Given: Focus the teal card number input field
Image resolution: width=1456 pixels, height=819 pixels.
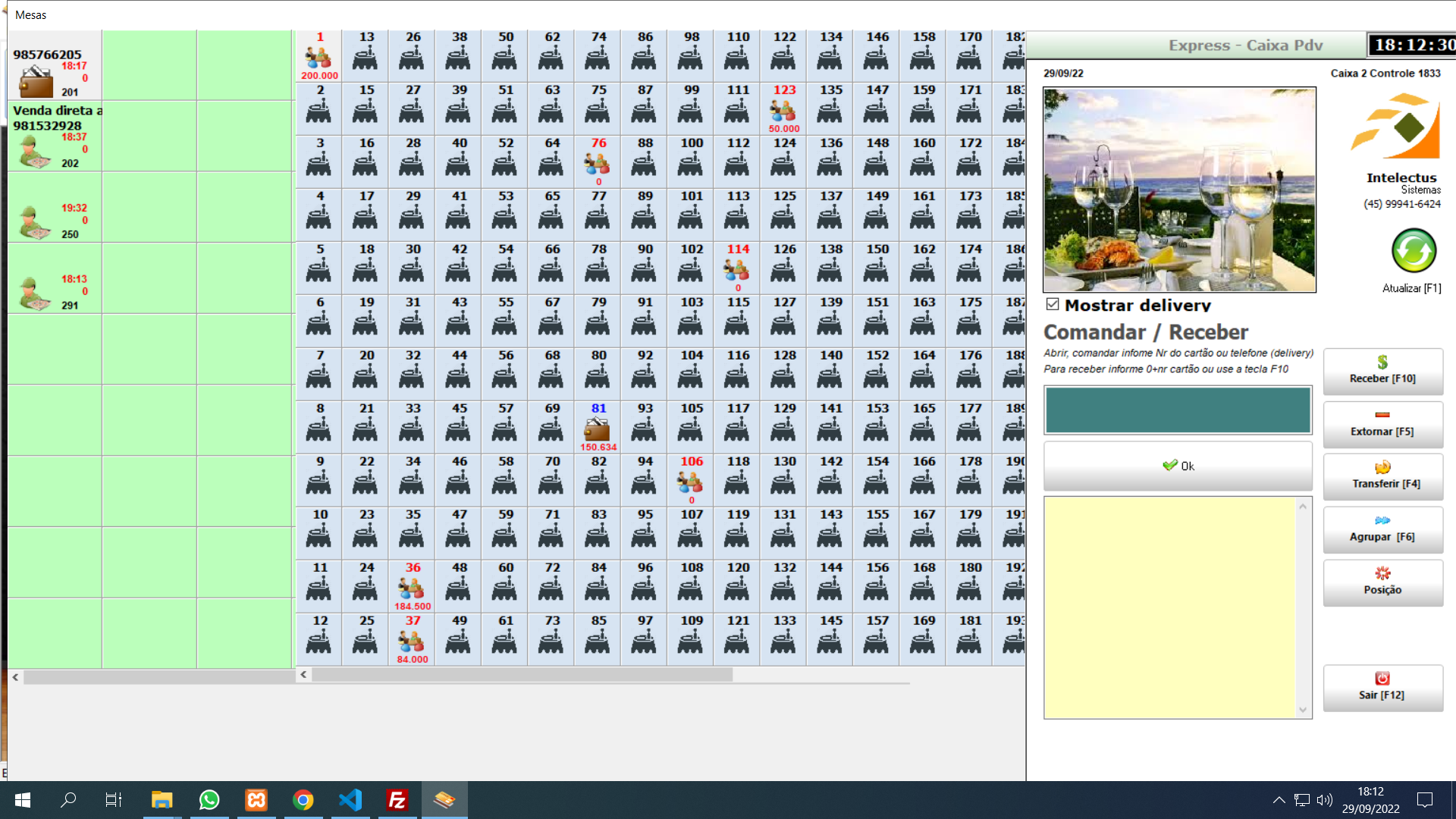Looking at the screenshot, I should pos(1178,410).
